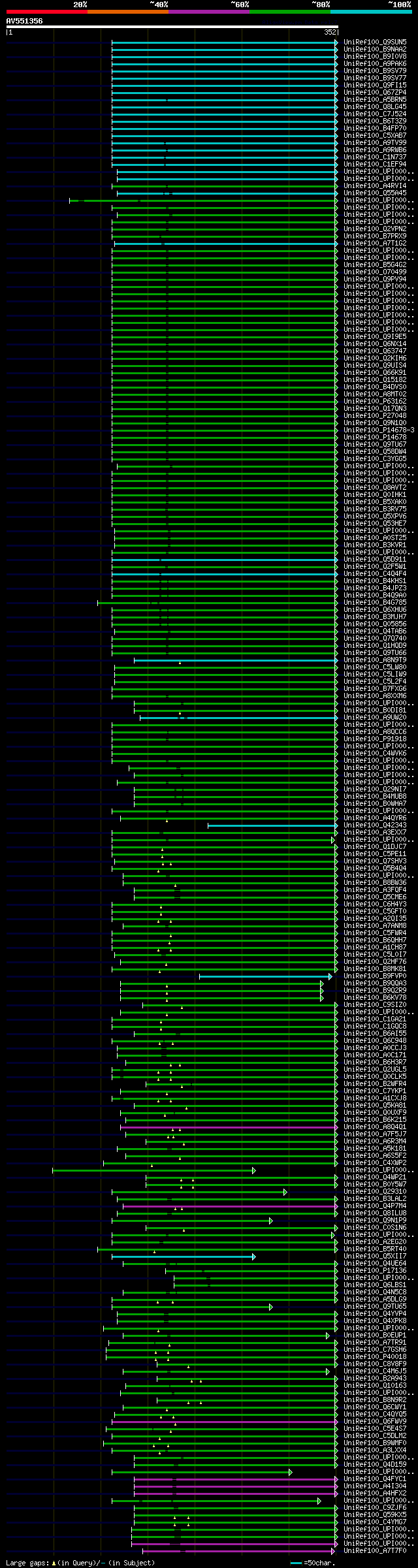Screen dimensions: 418x1568
Task: Select the UniRef100_A9UW20 label
Action: 375,718
